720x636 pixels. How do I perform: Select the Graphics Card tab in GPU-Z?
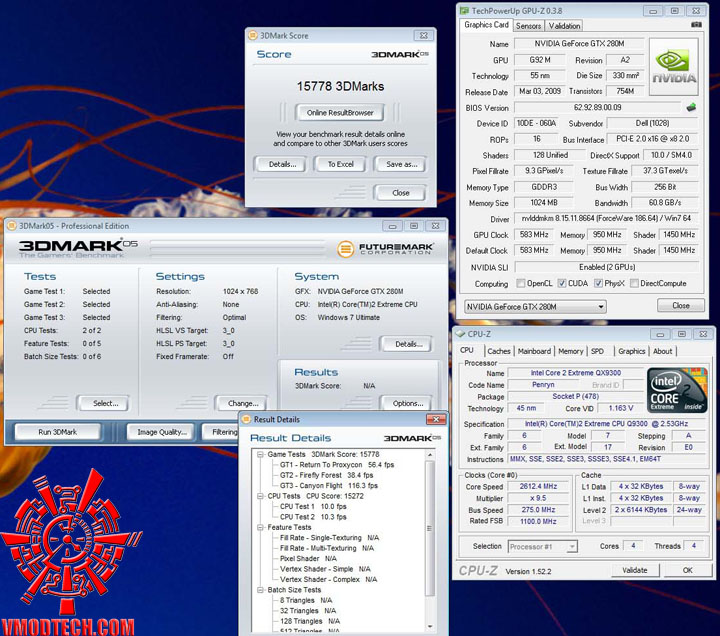click(x=486, y=25)
